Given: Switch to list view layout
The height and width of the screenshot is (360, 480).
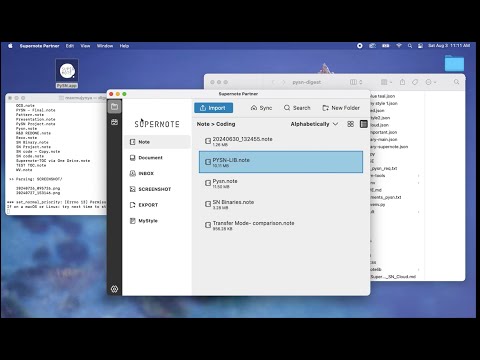Looking at the screenshot, I should [x=364, y=124].
